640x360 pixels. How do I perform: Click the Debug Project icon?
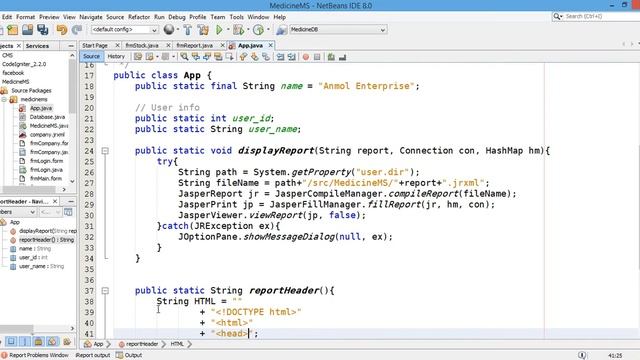click(238, 30)
